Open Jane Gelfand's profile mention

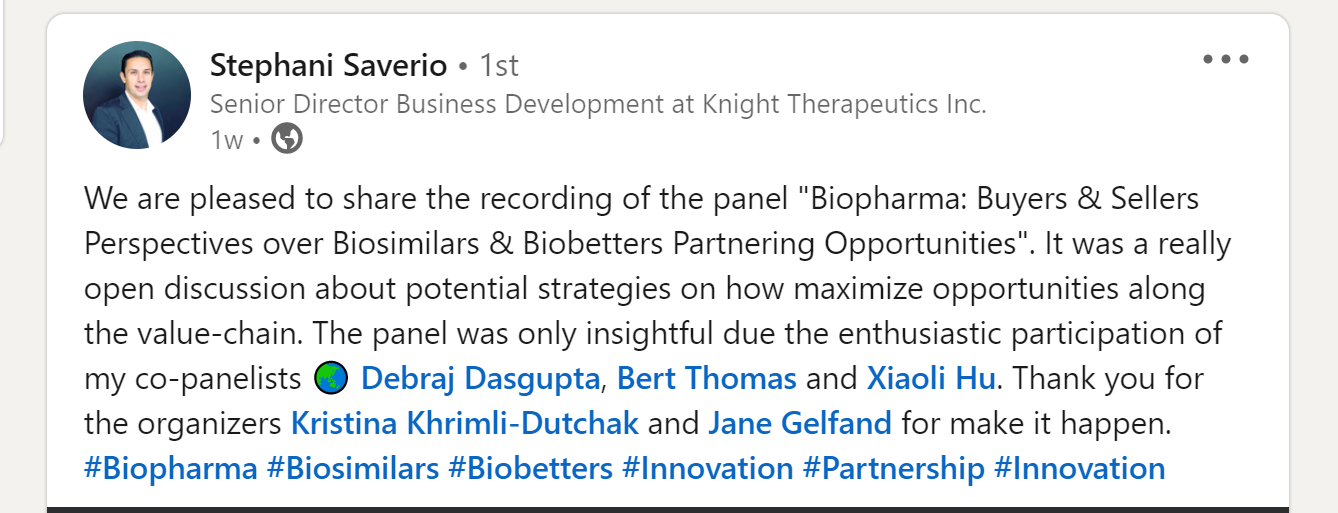click(x=800, y=424)
